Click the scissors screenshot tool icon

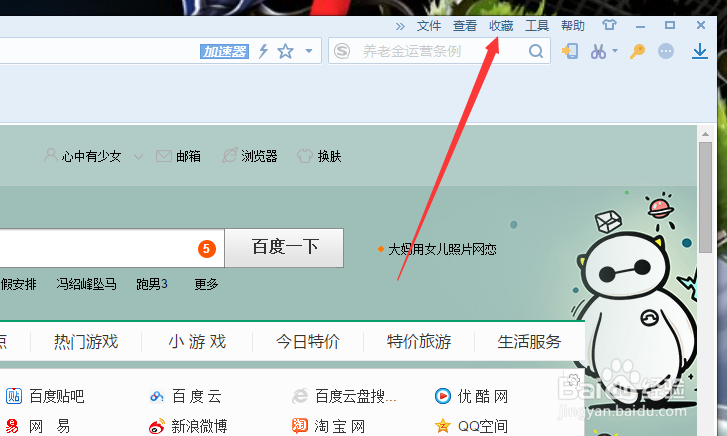click(598, 51)
